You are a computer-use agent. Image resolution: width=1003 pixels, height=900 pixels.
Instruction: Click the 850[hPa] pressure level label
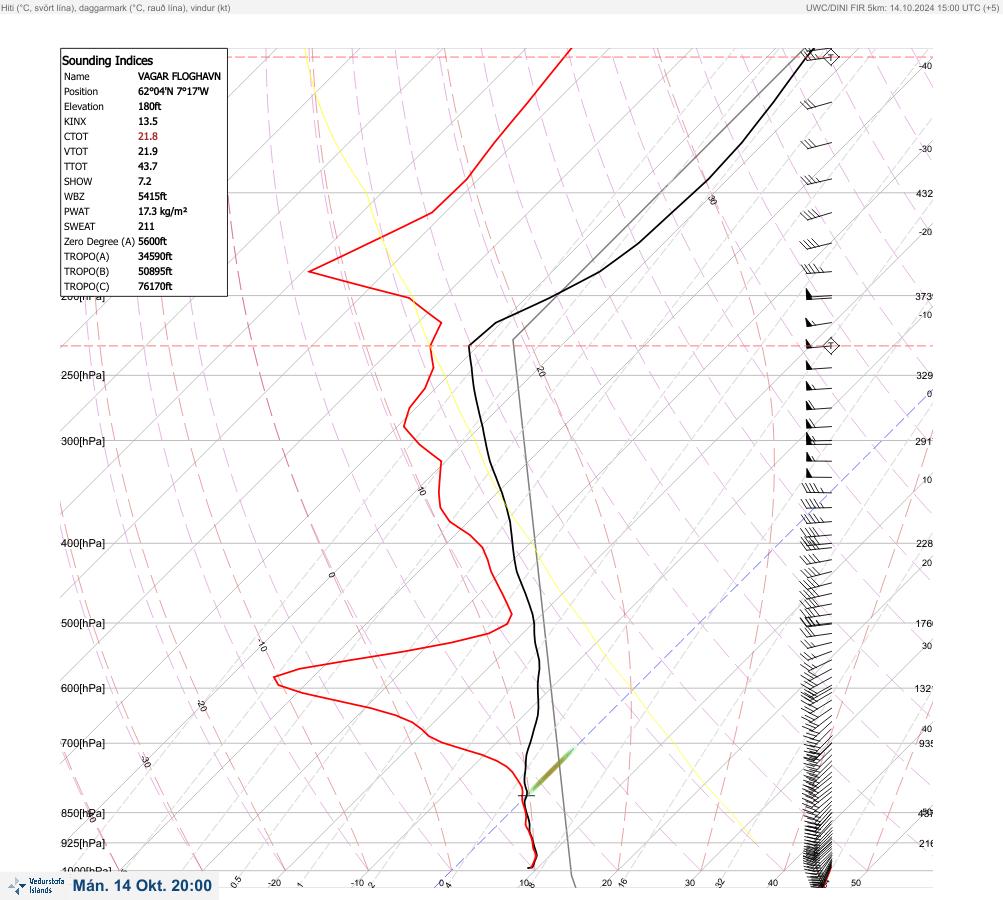point(83,813)
